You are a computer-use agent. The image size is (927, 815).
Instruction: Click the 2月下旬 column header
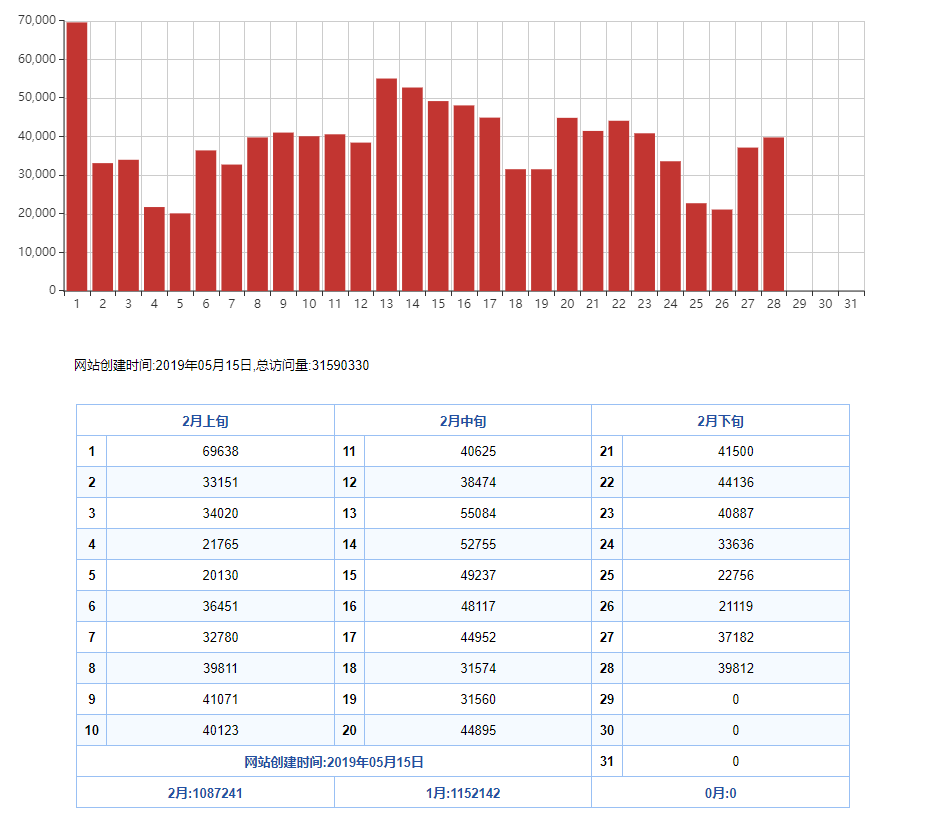click(x=721, y=421)
